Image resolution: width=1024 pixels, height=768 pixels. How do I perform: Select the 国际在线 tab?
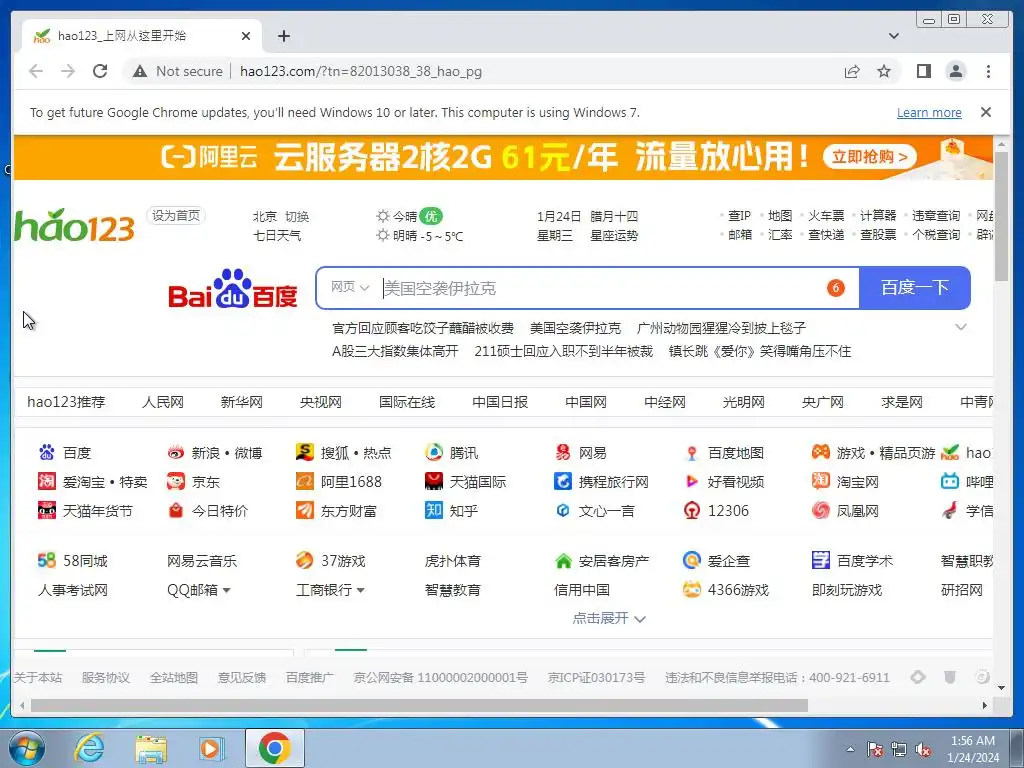tap(407, 402)
